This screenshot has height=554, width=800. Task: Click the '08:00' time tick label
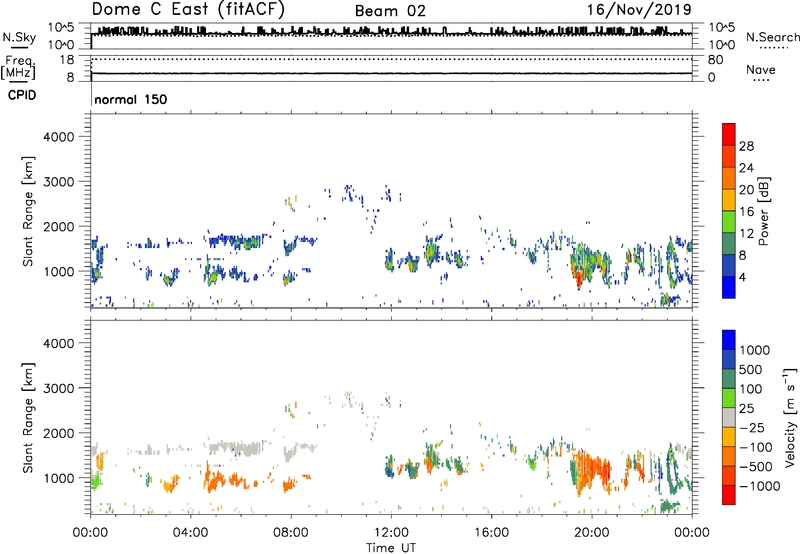pos(291,533)
